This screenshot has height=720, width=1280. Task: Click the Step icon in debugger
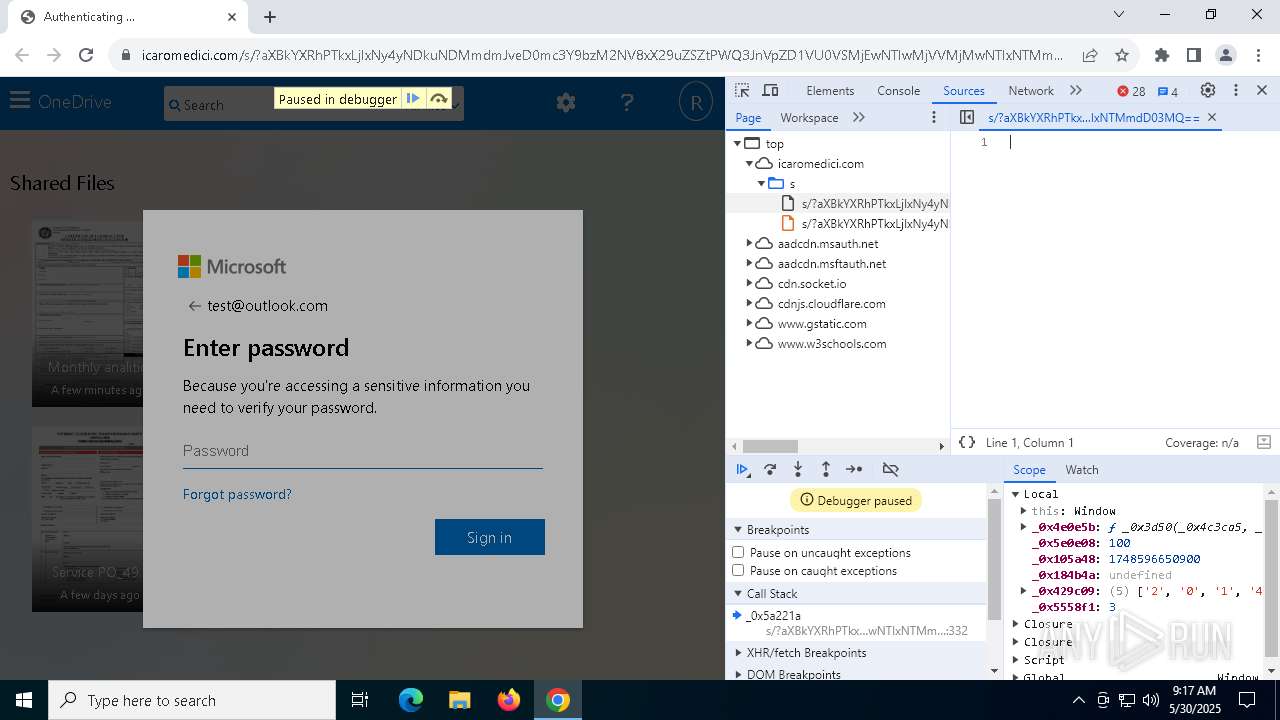pos(854,469)
